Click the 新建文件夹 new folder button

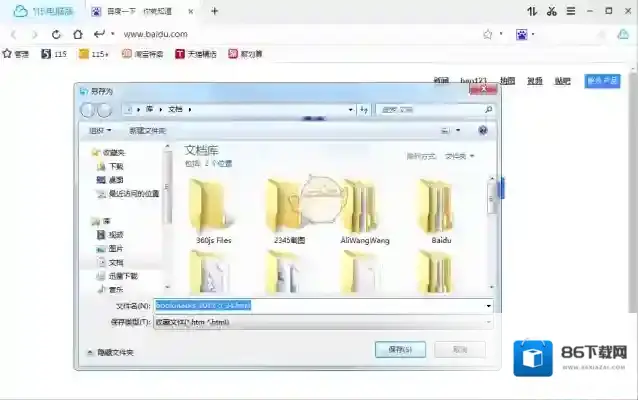click(147, 131)
